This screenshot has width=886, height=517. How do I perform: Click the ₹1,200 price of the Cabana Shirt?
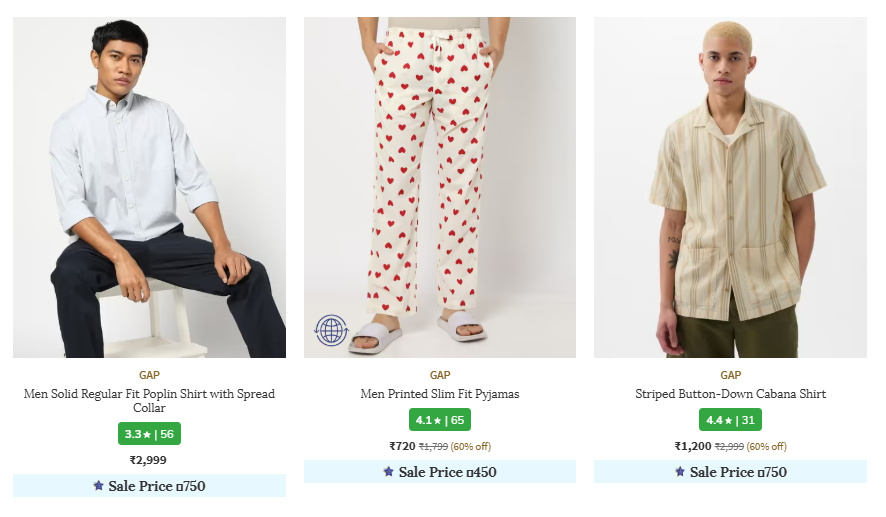coord(693,447)
